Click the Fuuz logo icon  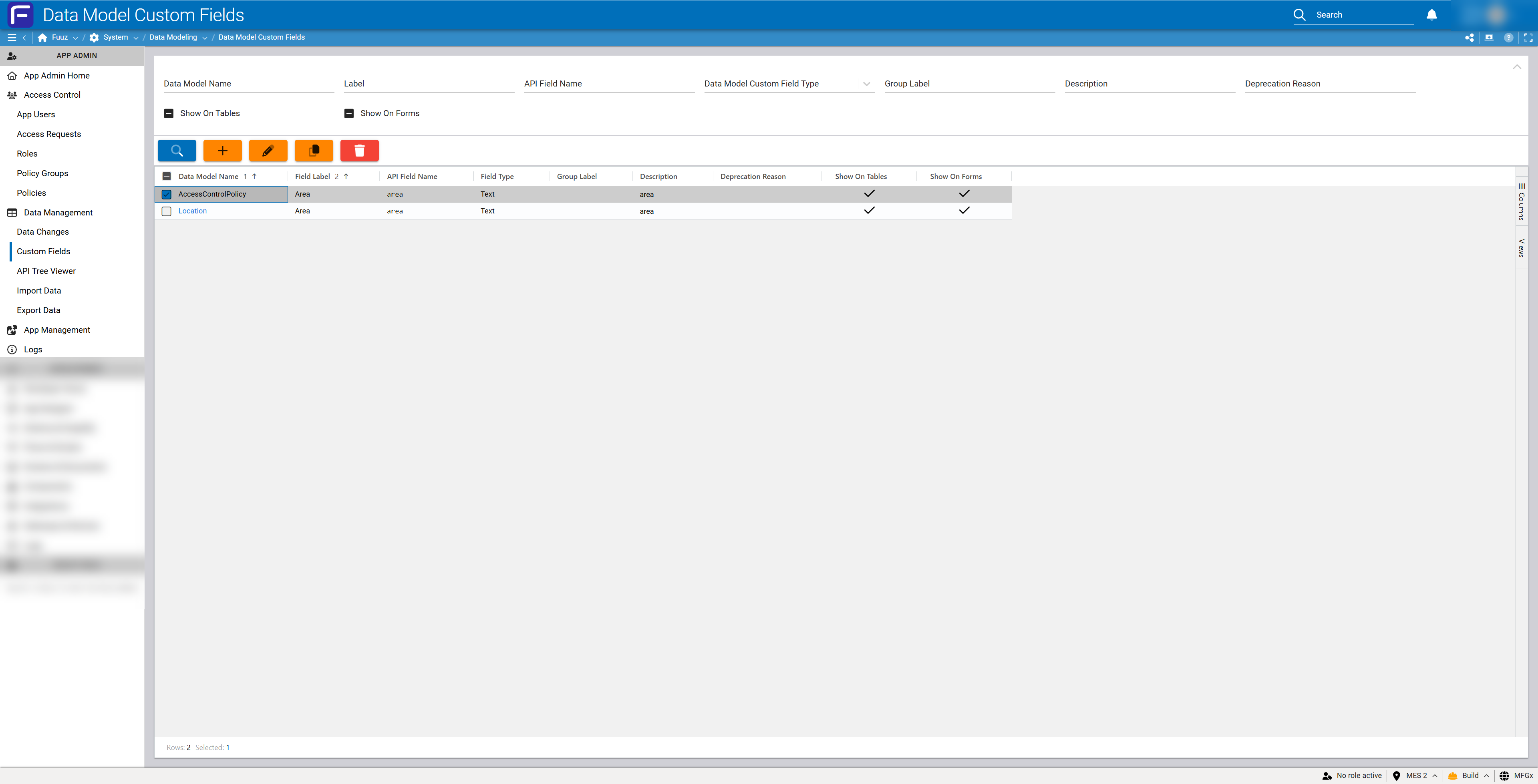[20, 15]
